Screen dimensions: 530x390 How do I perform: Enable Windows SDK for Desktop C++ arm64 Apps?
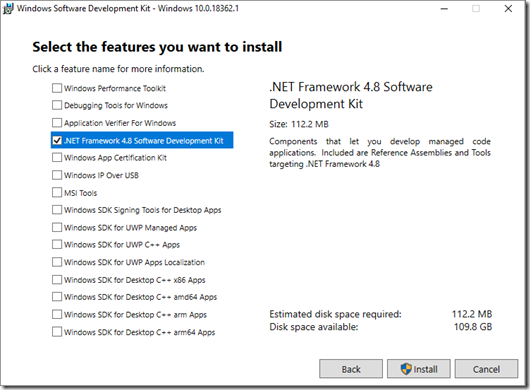(57, 332)
